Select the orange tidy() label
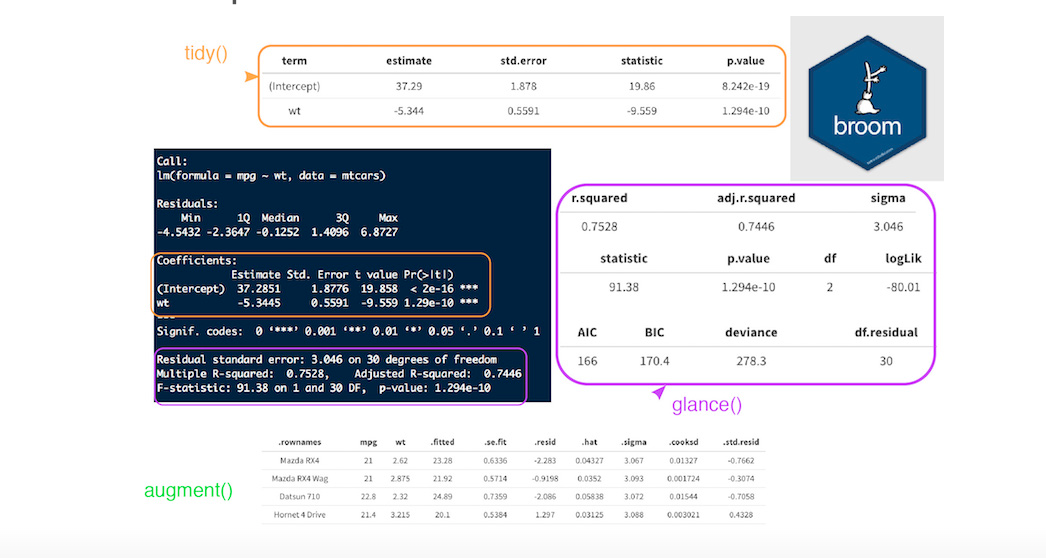Screen dimensions: 1046x558 point(206,52)
